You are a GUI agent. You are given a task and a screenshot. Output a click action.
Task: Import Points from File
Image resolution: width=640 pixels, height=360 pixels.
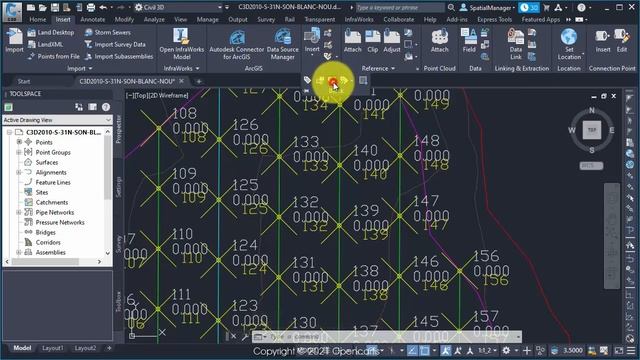pyautogui.click(x=53, y=56)
